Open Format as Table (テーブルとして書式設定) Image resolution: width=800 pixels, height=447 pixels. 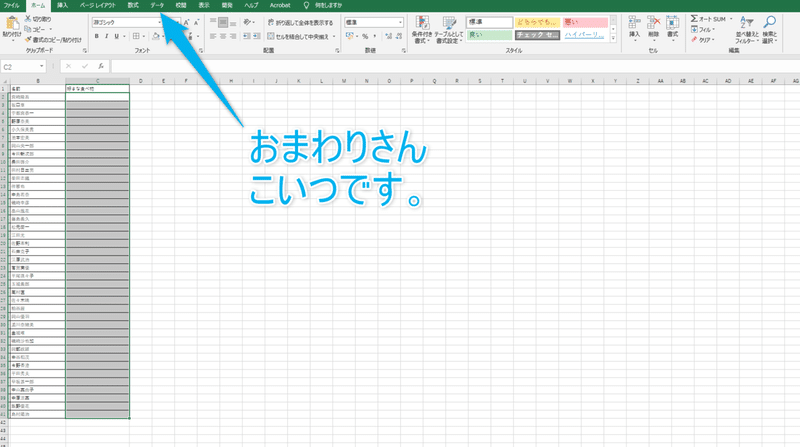(449, 30)
